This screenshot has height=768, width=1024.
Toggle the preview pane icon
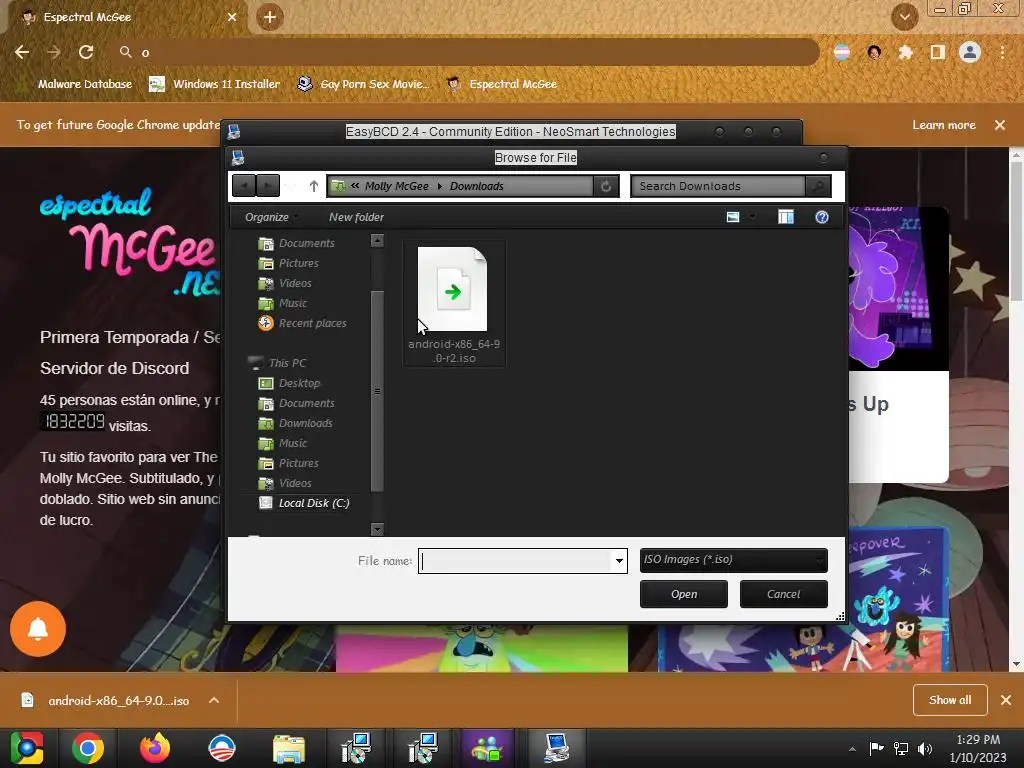click(x=786, y=217)
